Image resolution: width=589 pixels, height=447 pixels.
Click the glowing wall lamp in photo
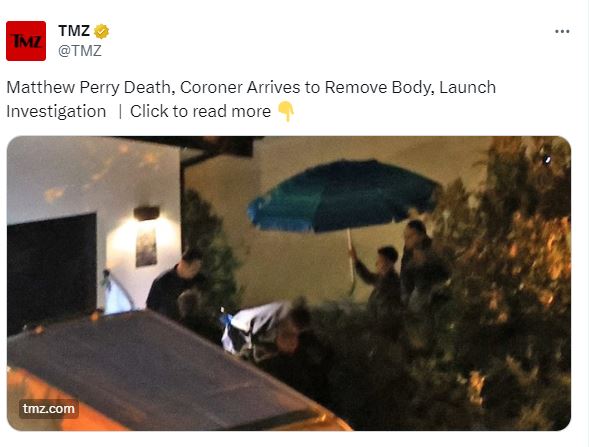[146, 213]
